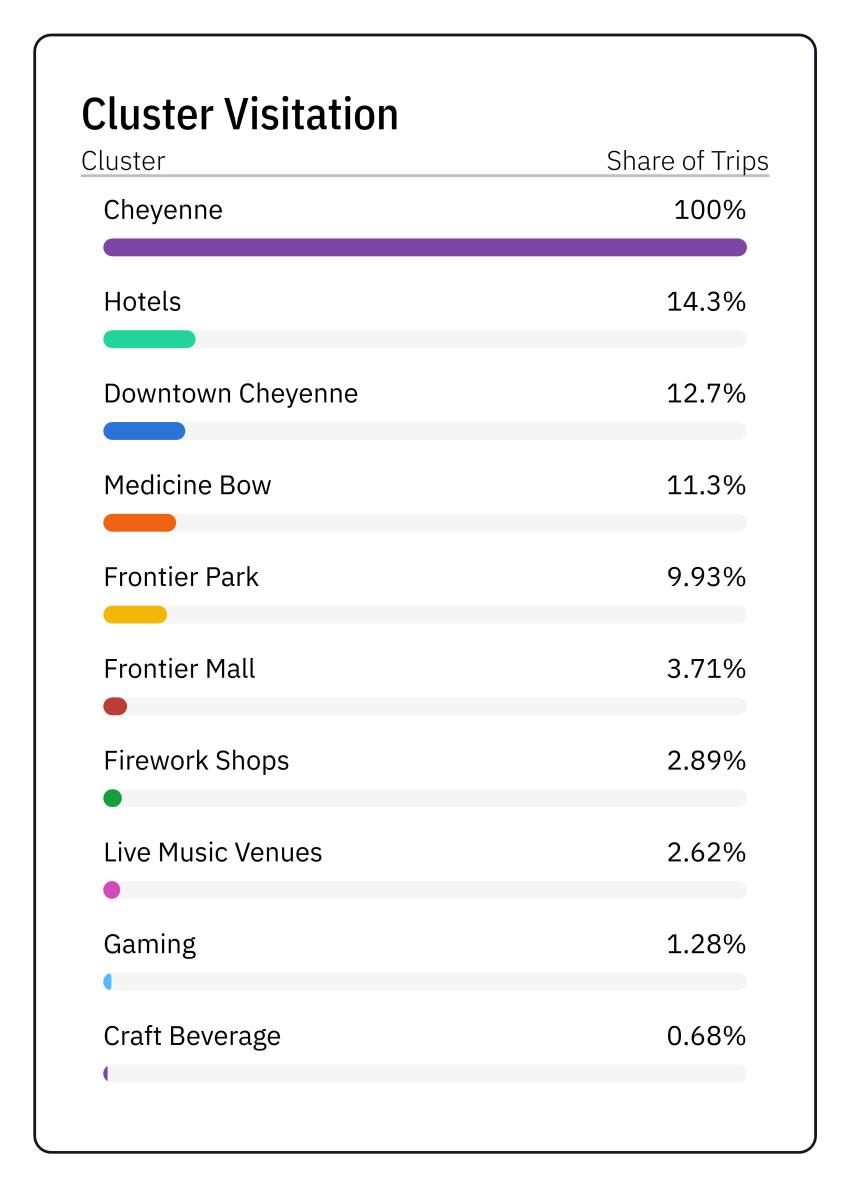850x1200 pixels.
Task: Open the Firework Shops cluster label
Action: (x=196, y=761)
